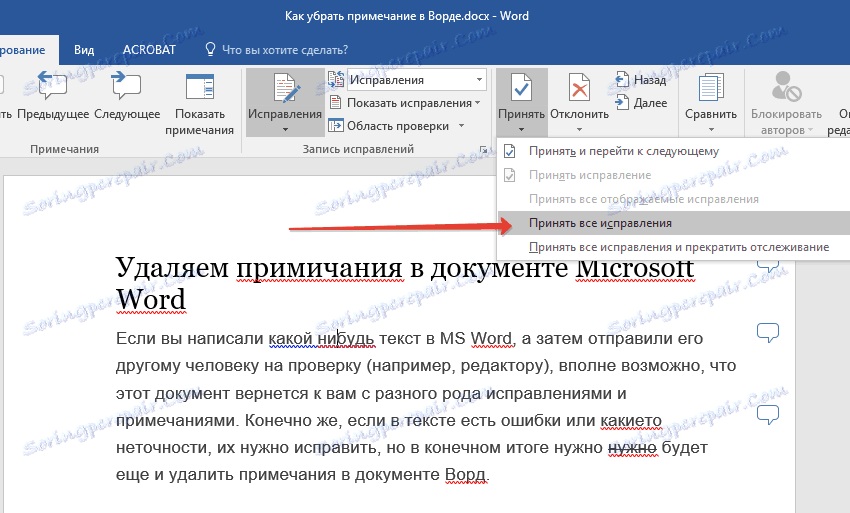850x513 pixels.
Task: Click the Reject red X icon
Action: (x=579, y=88)
